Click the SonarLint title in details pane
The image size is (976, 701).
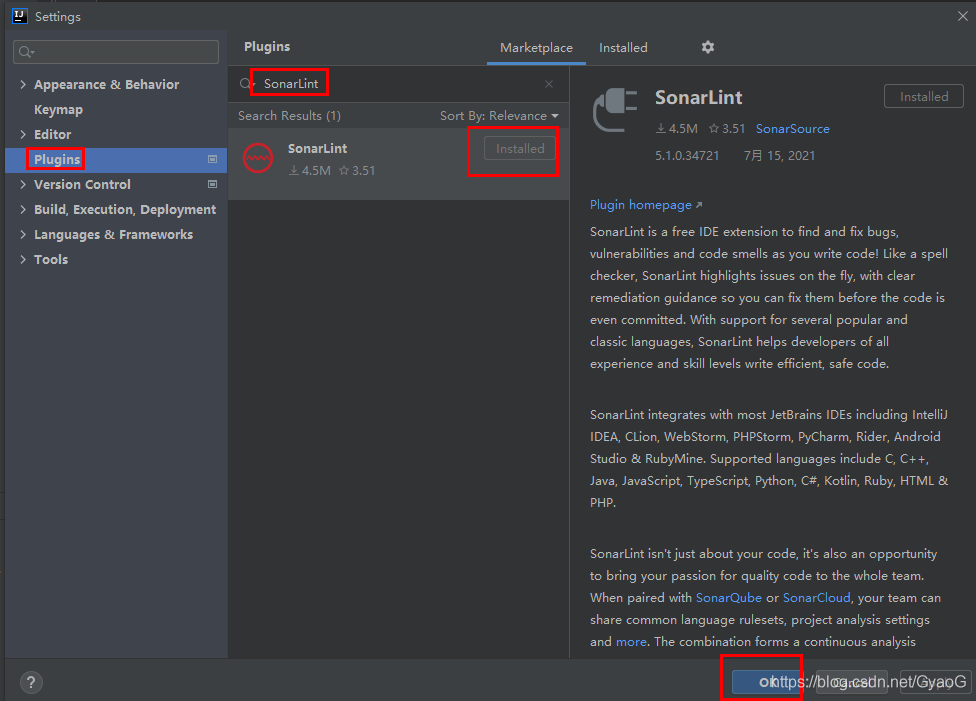tap(698, 98)
